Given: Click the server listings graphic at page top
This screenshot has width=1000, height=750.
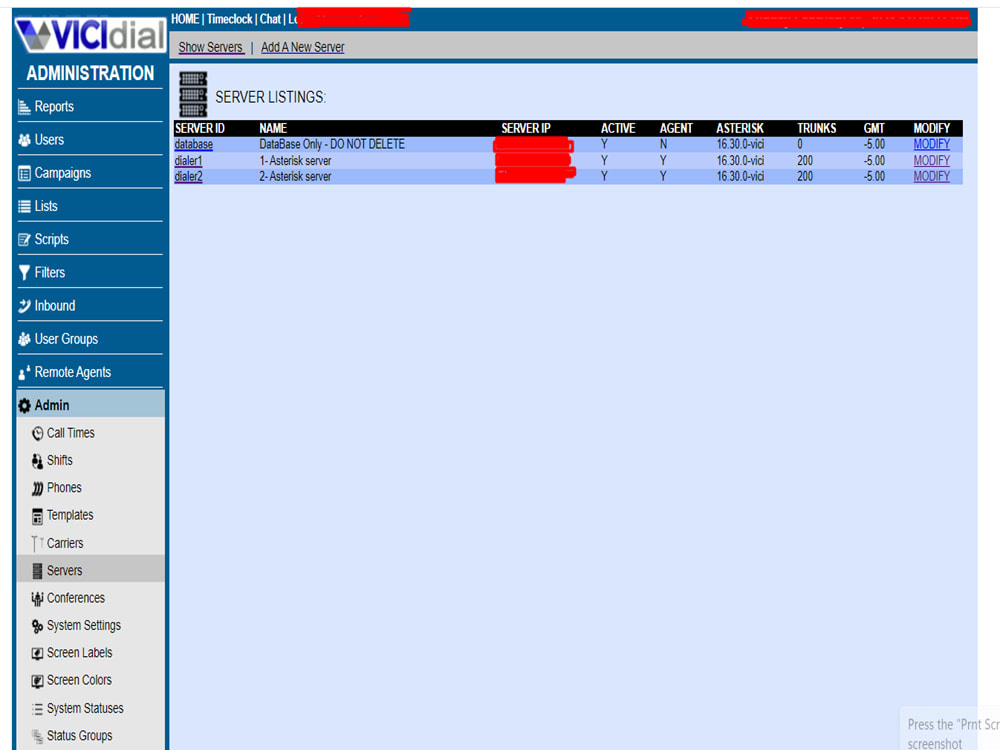Looking at the screenshot, I should pyautogui.click(x=191, y=91).
